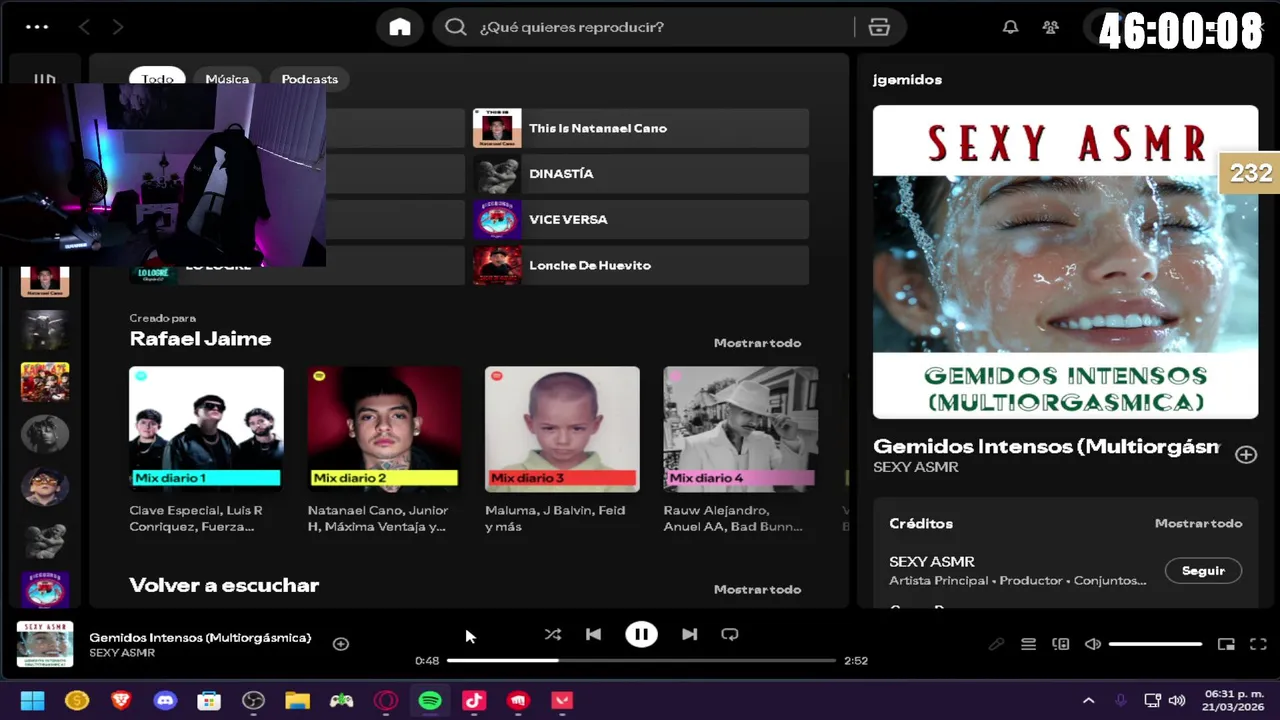Follow SEXY ASMR with Seguir button
This screenshot has height=720, width=1280.
1203,571
